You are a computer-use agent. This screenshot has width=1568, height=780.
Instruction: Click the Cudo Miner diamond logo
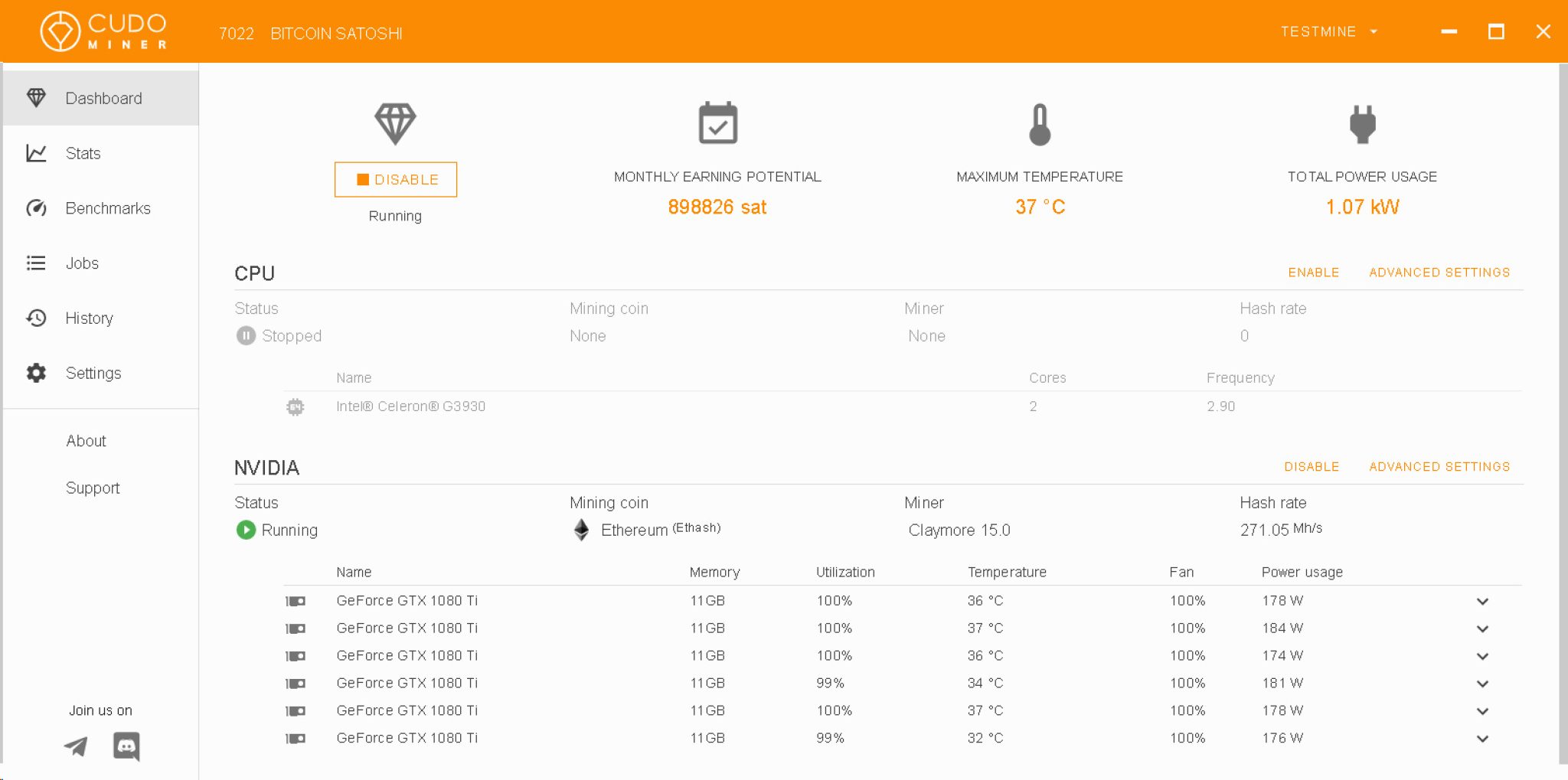[60, 31]
